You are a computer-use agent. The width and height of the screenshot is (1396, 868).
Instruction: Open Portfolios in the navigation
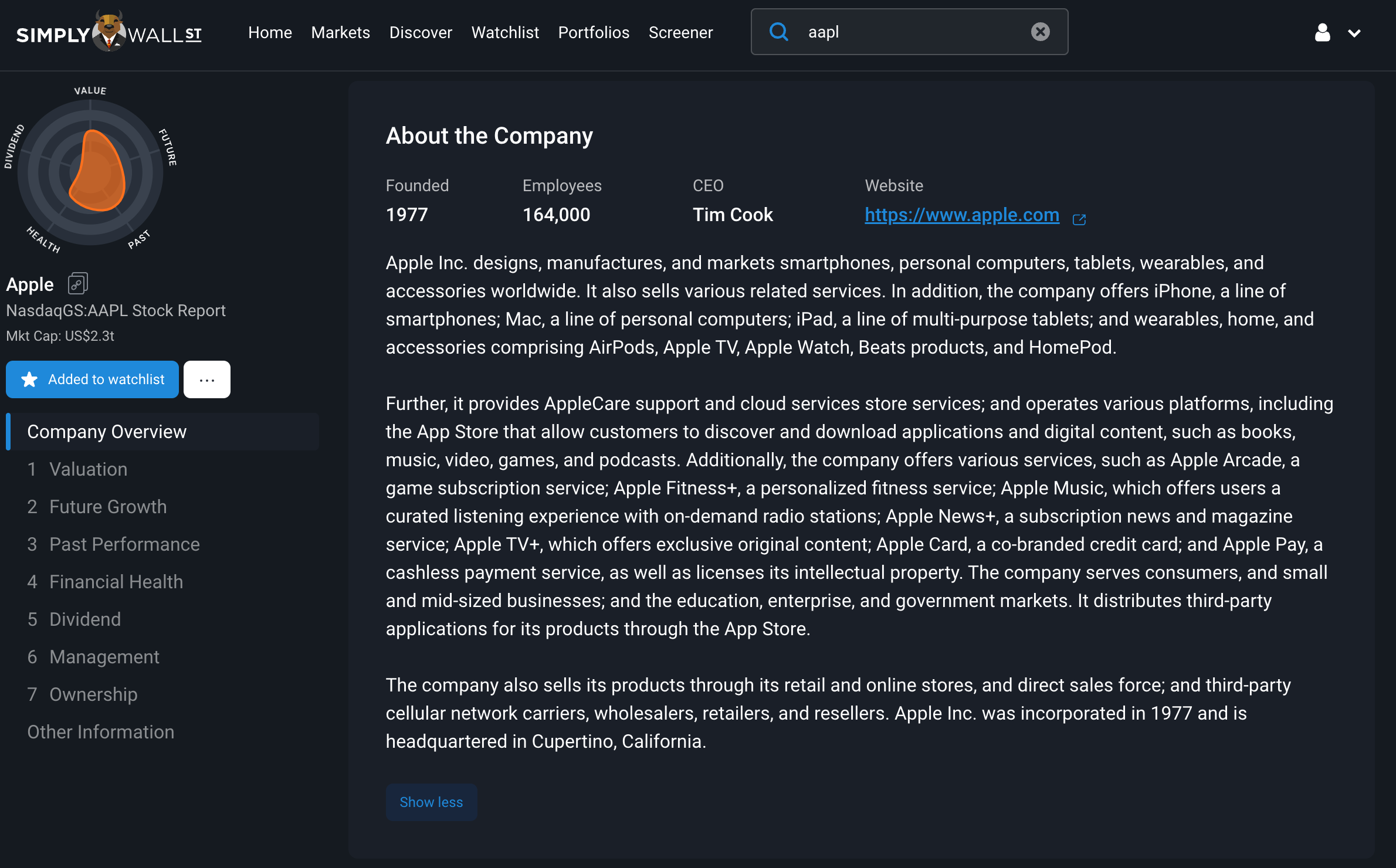[x=594, y=33]
